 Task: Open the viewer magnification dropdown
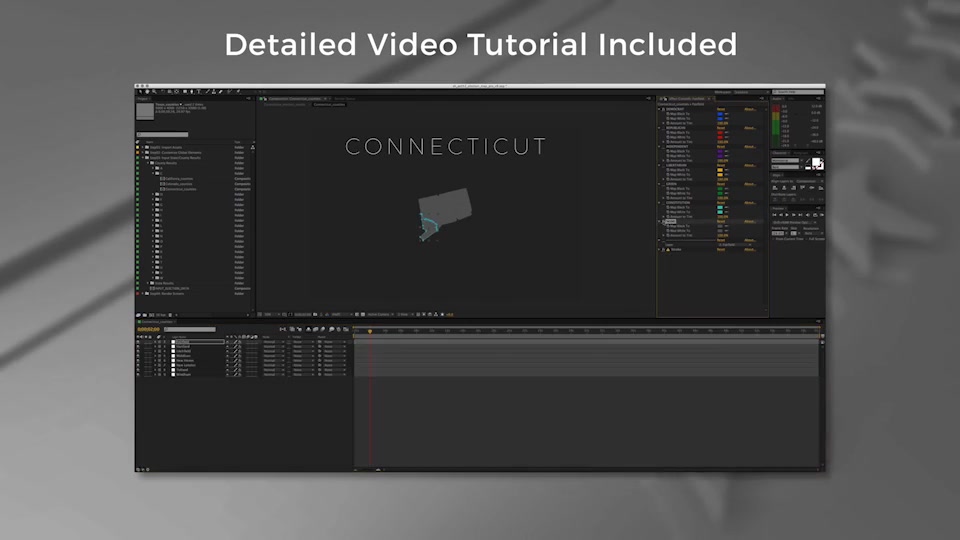coord(272,315)
